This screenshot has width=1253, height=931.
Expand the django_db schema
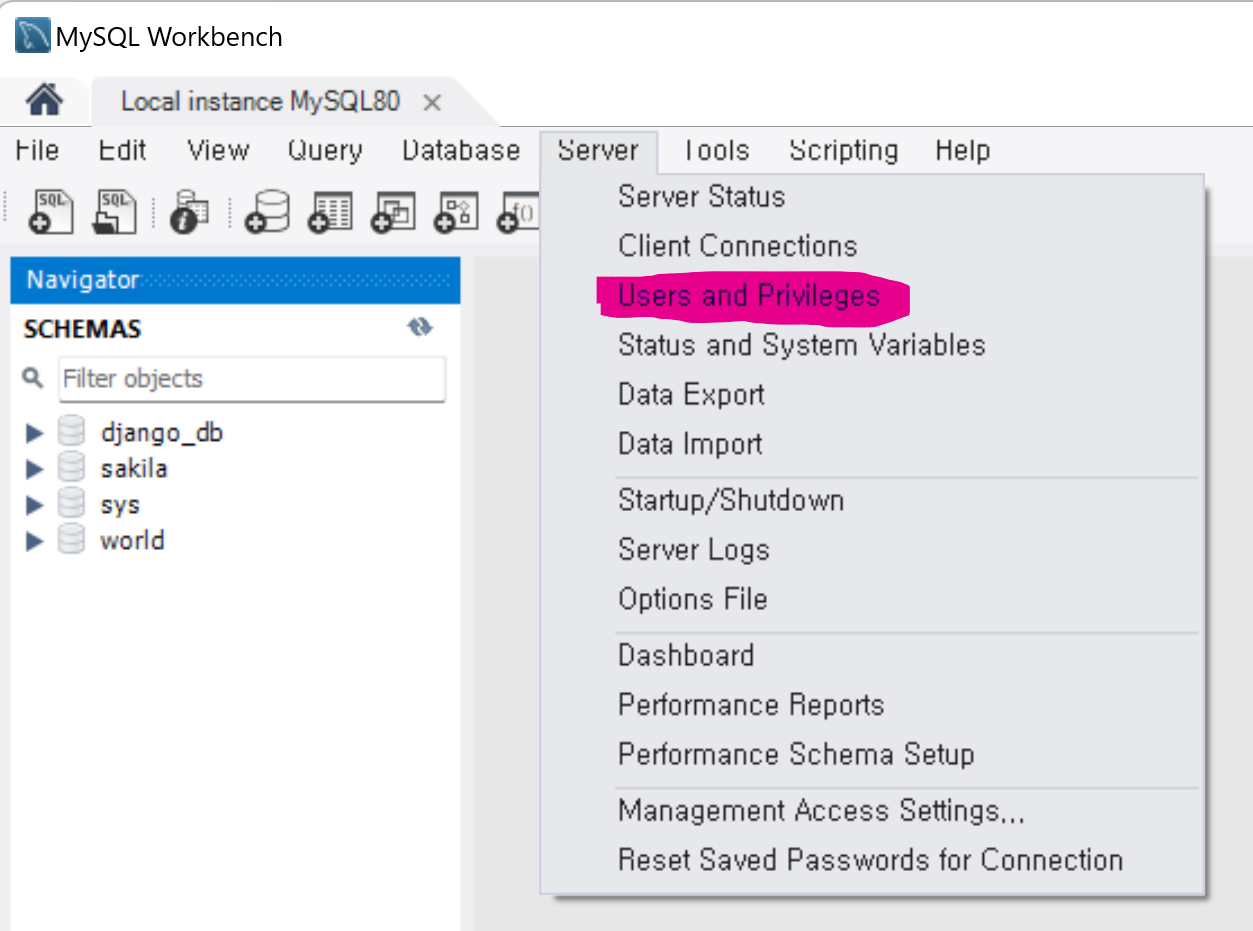(35, 433)
